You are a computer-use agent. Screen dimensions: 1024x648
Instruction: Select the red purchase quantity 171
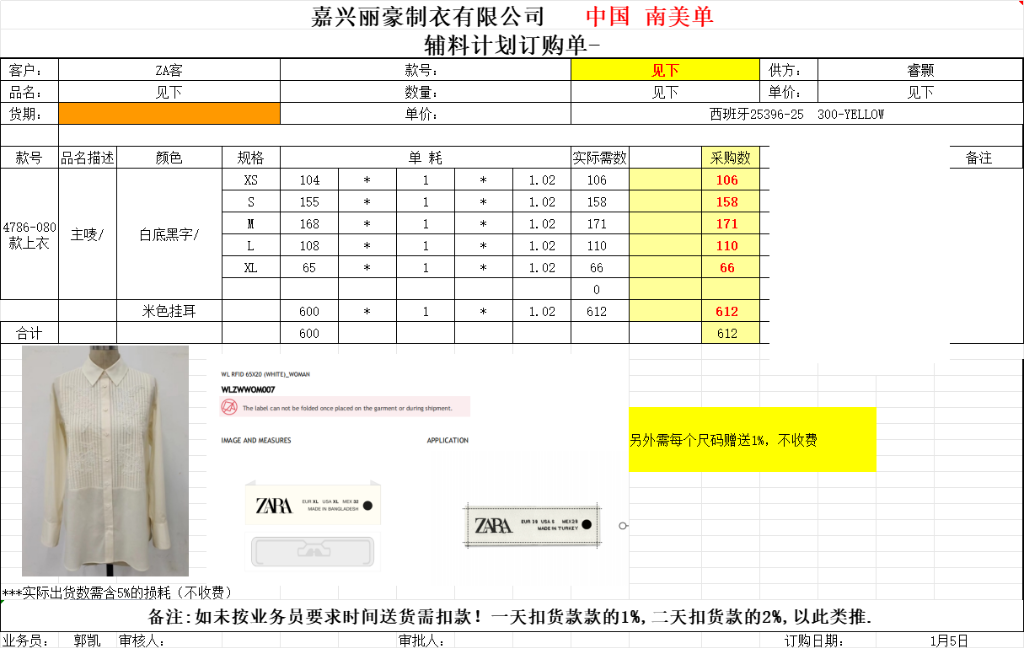point(727,224)
